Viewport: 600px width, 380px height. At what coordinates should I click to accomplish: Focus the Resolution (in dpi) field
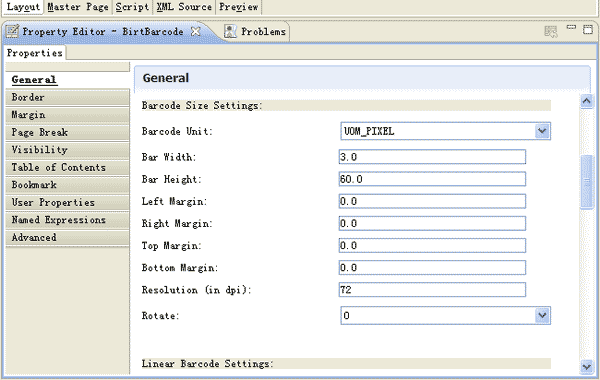click(432, 290)
